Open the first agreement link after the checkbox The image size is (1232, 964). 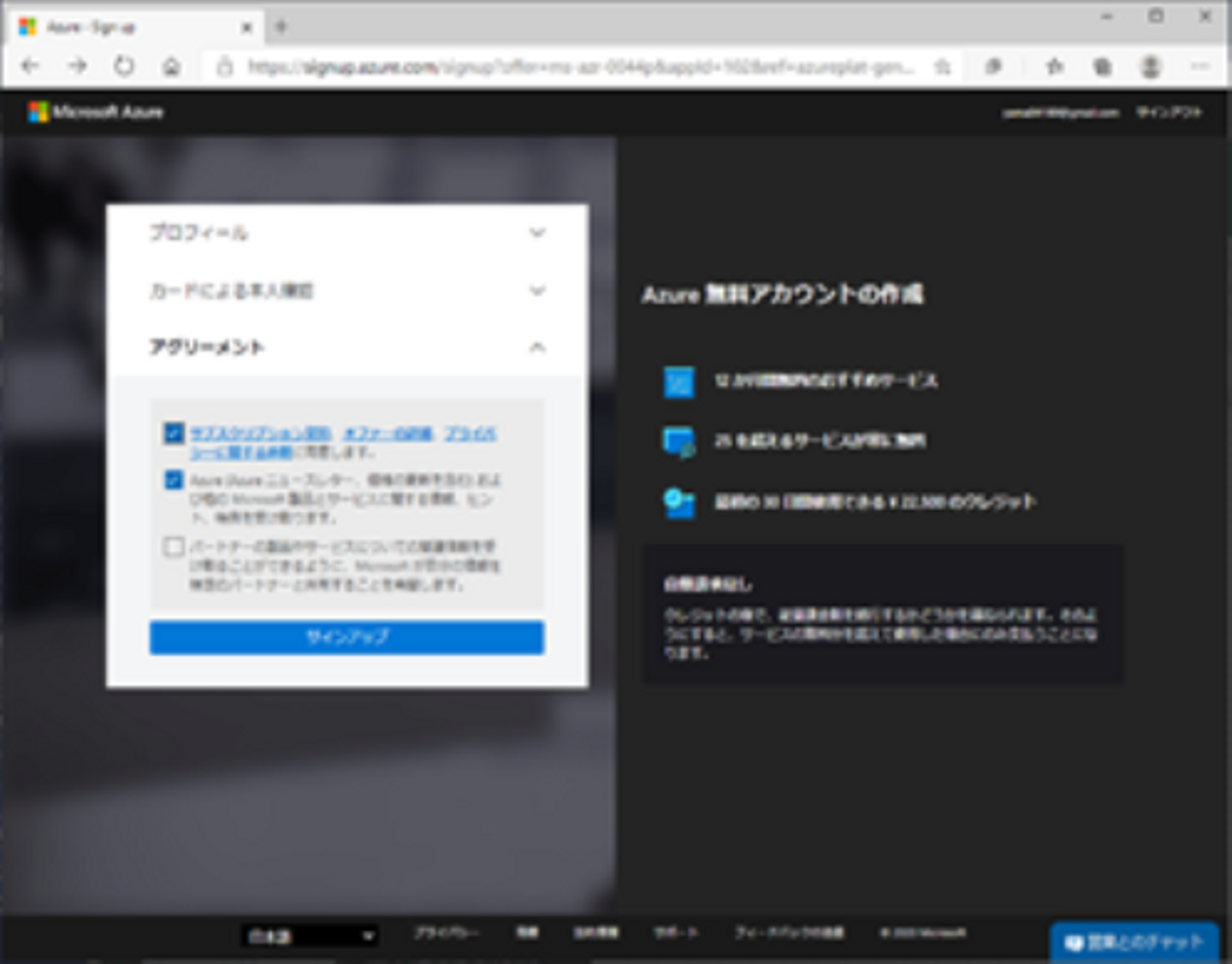(x=260, y=433)
